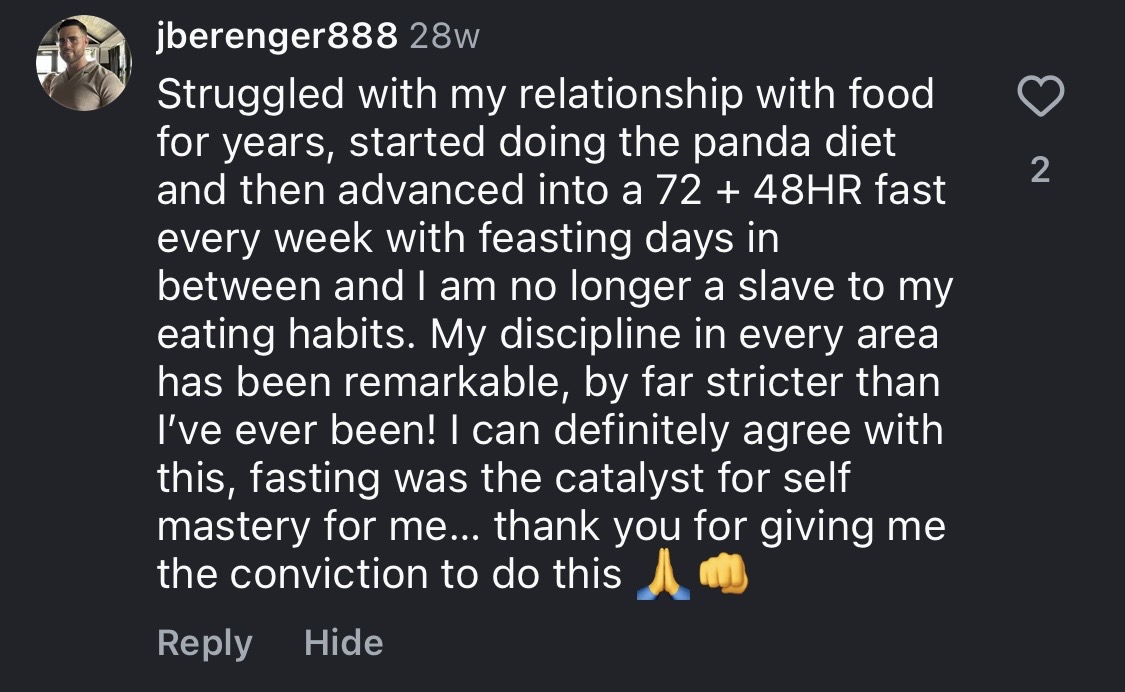The height and width of the screenshot is (692, 1125).
Task: Hide this comment
Action: pyautogui.click(x=343, y=642)
